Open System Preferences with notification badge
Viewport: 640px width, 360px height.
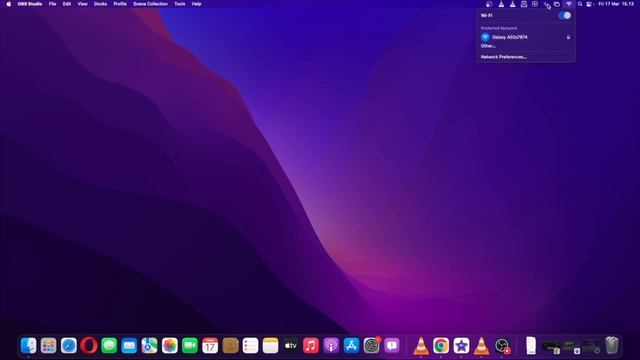pos(371,346)
